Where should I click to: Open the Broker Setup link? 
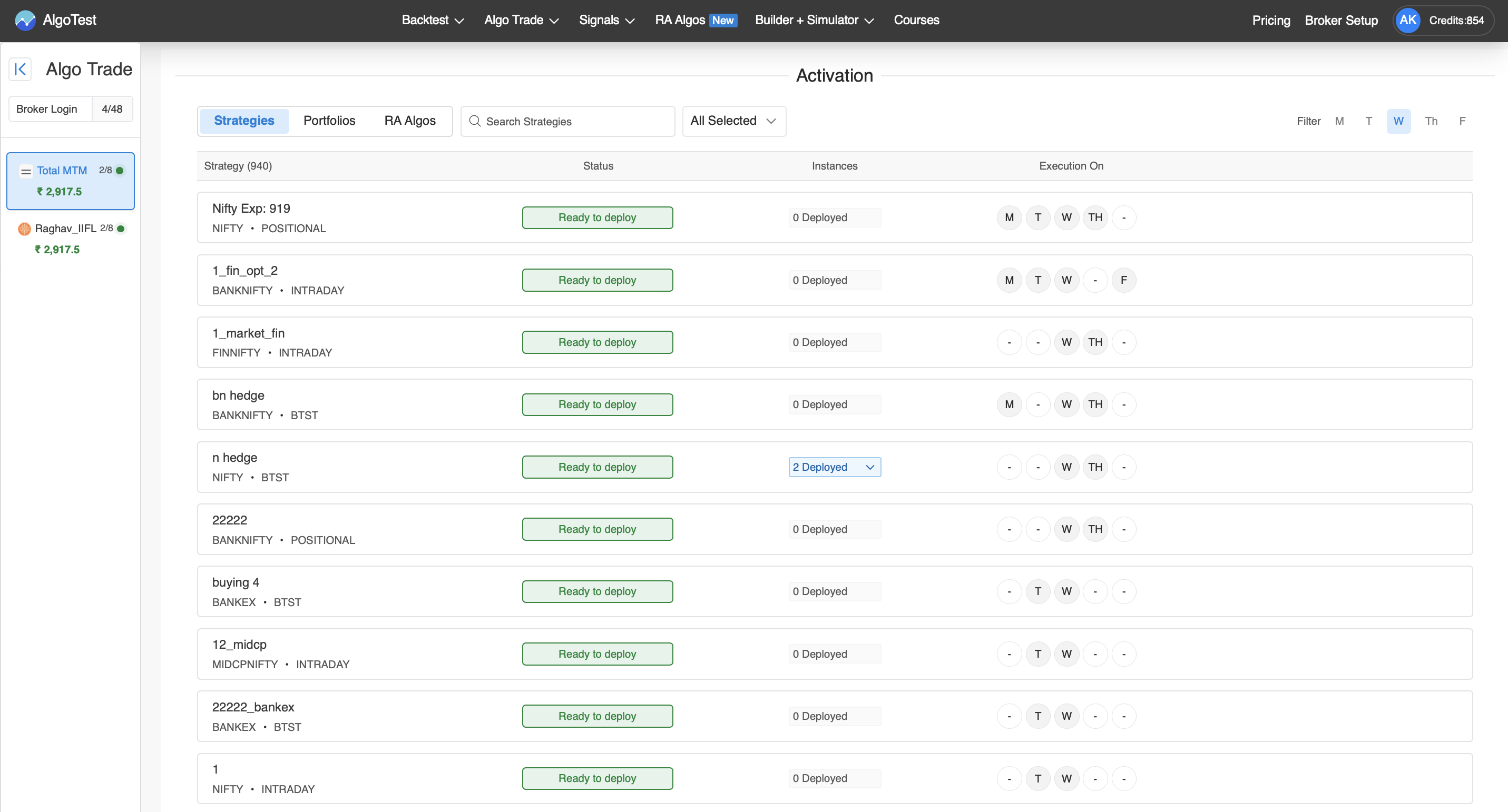(1340, 20)
